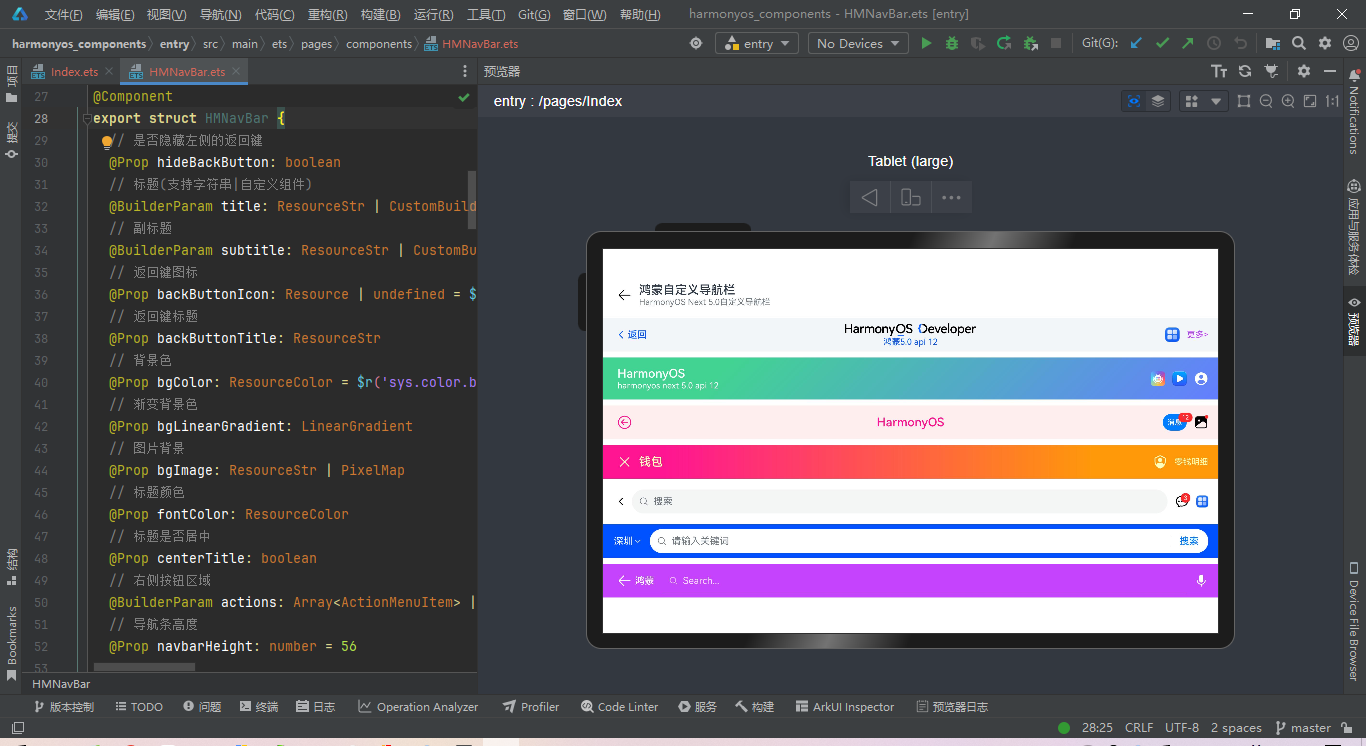The height and width of the screenshot is (746, 1366).
Task: Click the Apply Changes reload icon in toolbar
Action: pos(1004,43)
